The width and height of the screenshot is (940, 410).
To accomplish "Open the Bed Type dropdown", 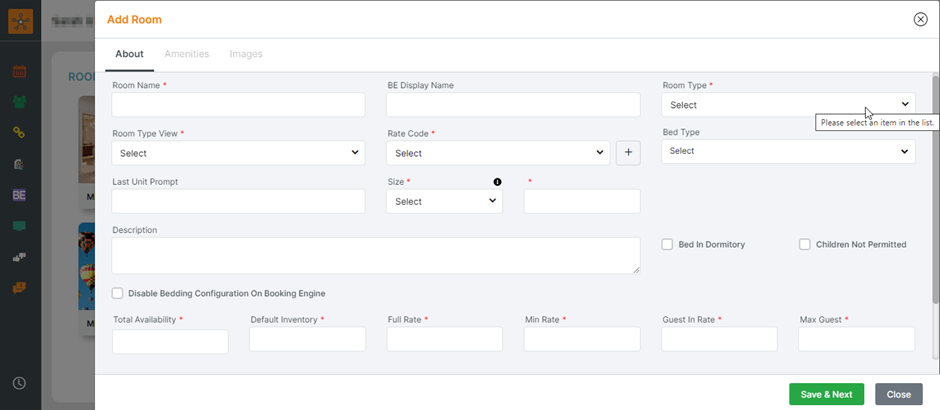I will [788, 151].
